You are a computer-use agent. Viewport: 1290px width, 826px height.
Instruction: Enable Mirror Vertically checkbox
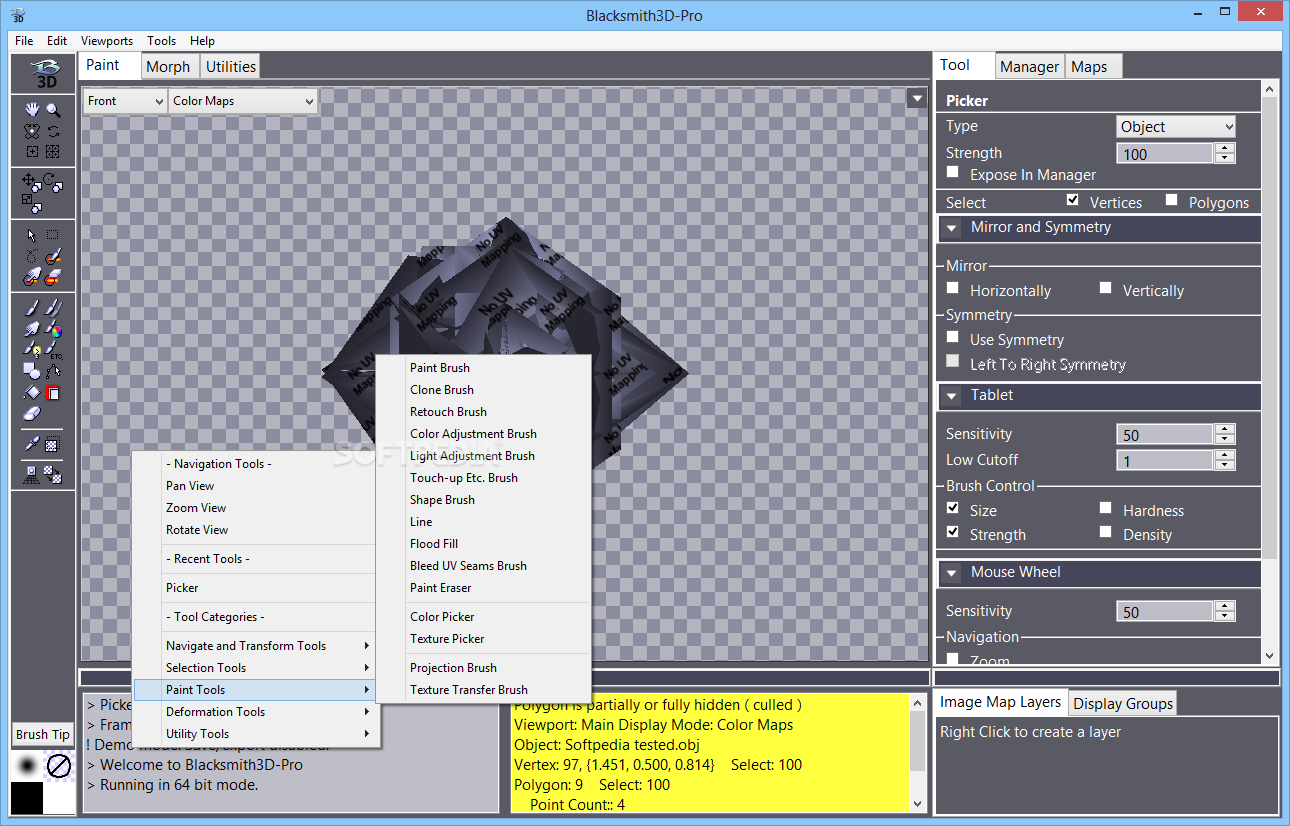coord(1105,289)
